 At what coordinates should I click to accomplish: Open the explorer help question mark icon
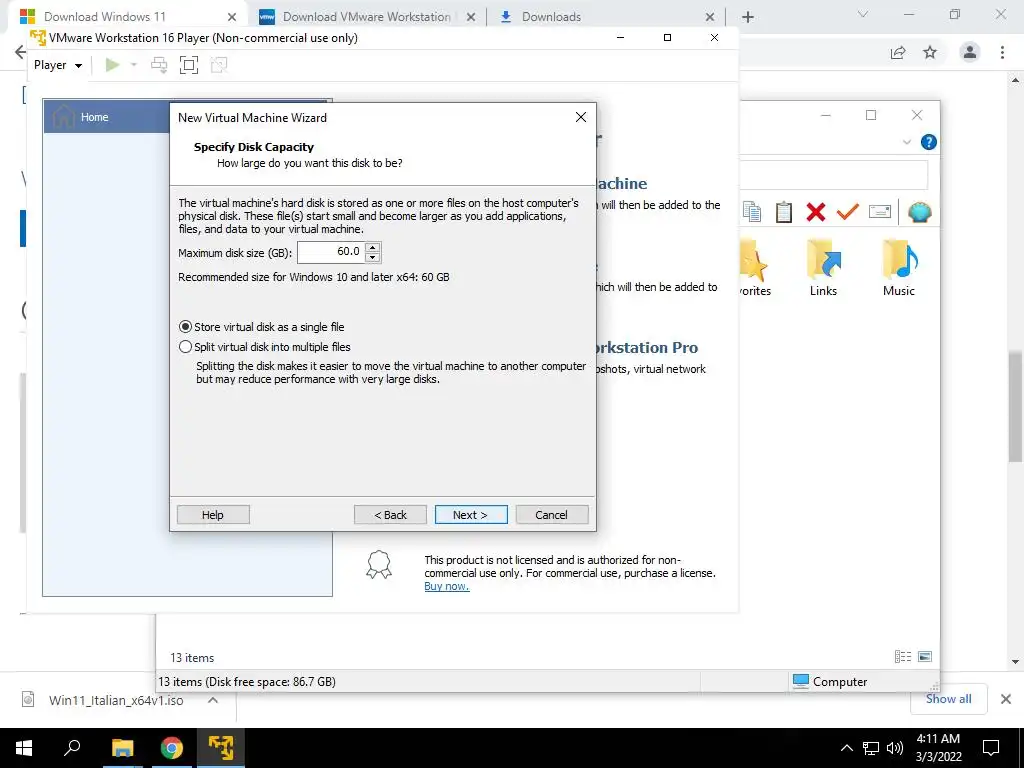tap(929, 142)
